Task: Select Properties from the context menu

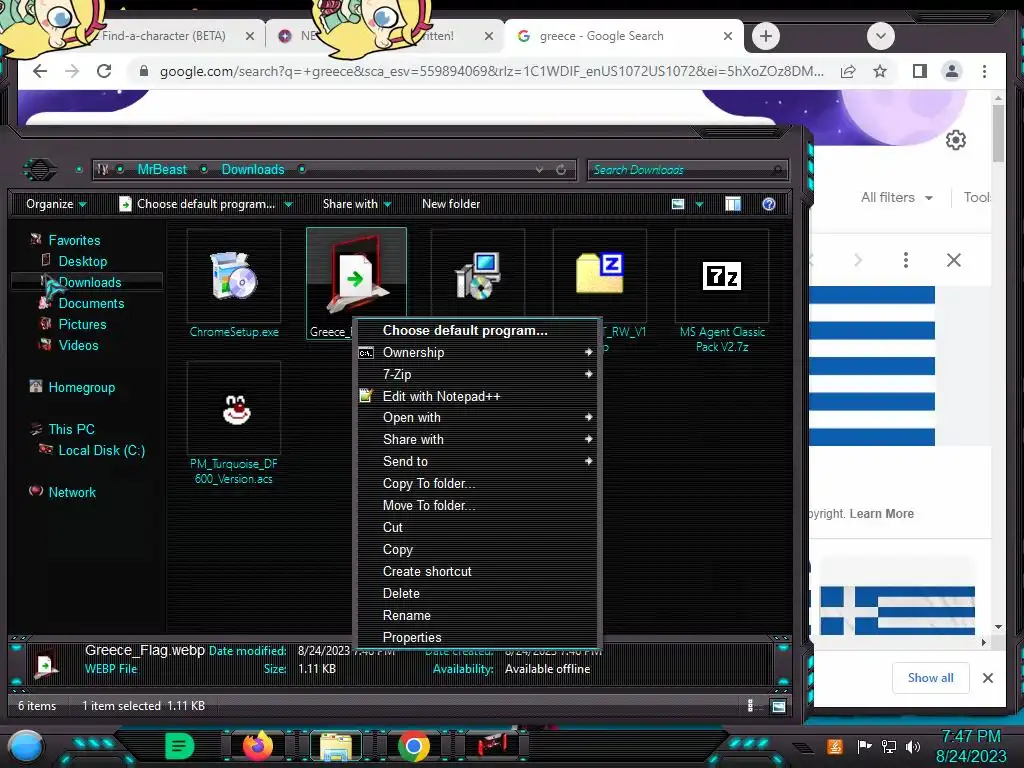Action: [x=477, y=637]
